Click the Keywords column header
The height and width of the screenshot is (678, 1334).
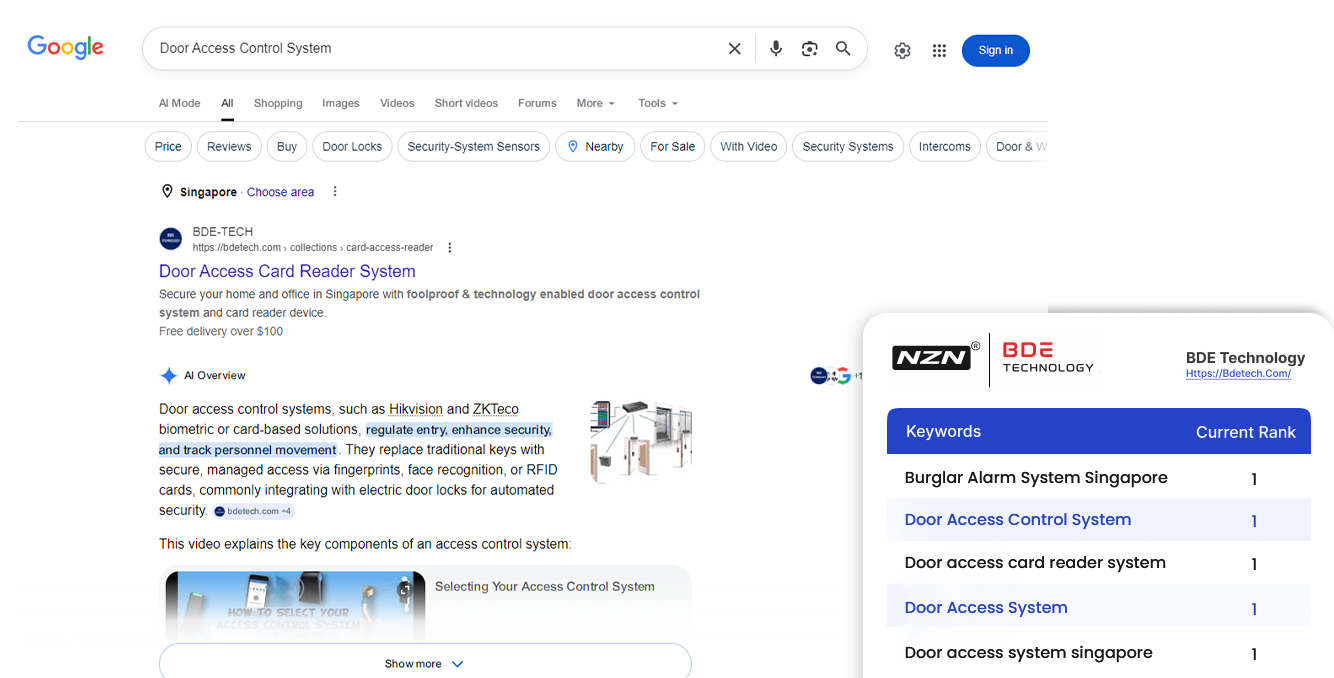[x=943, y=431]
